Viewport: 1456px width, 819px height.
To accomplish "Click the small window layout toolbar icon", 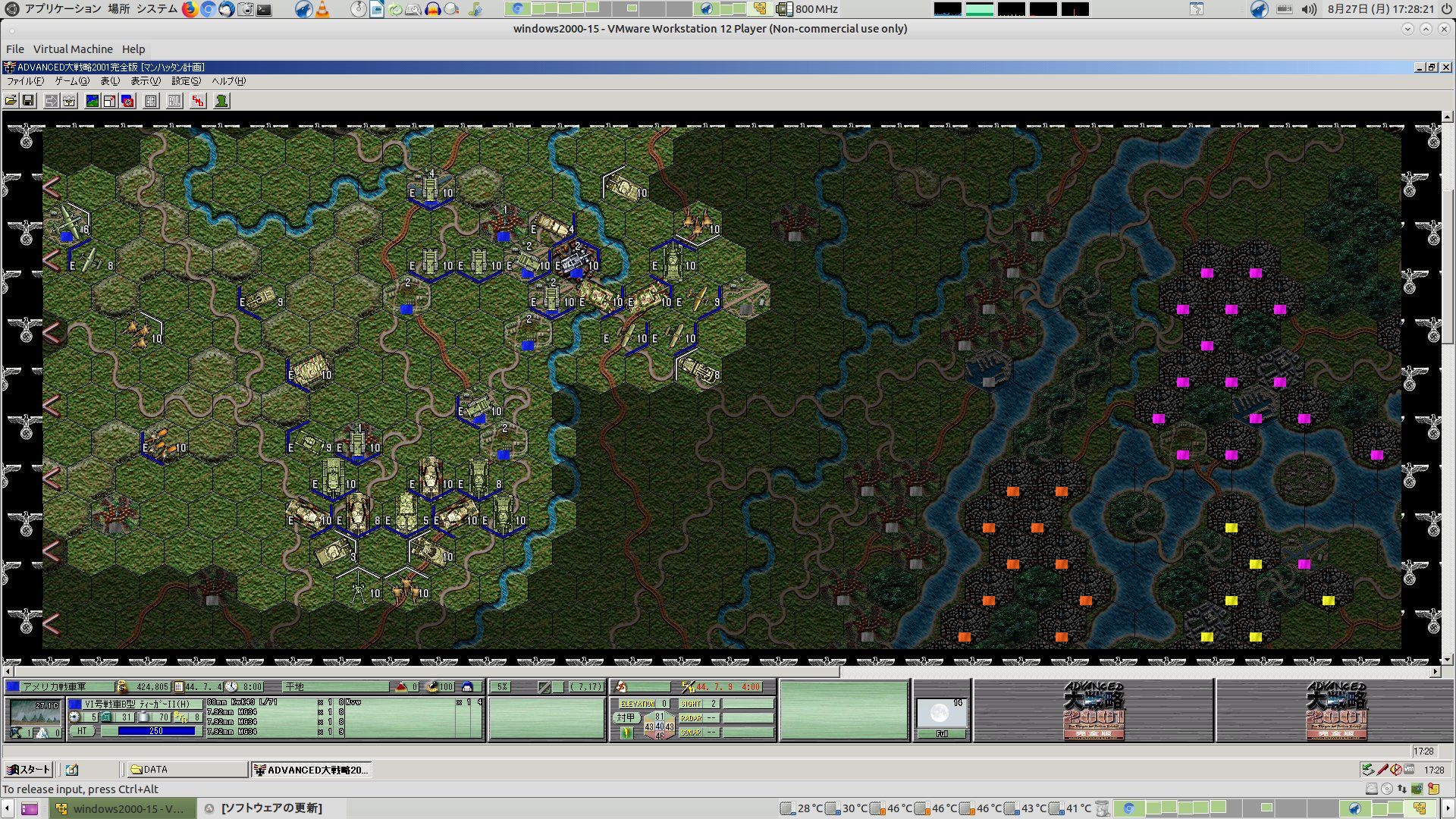I will coord(110,101).
